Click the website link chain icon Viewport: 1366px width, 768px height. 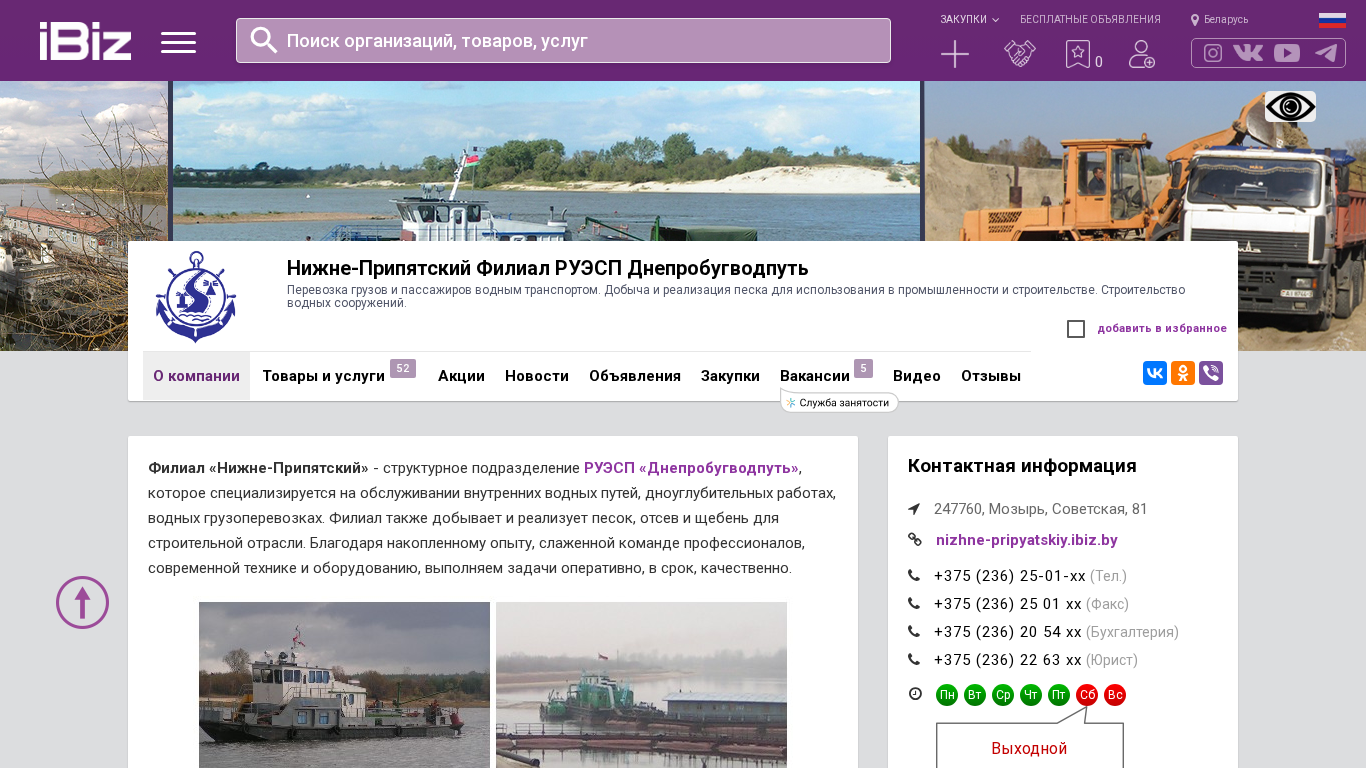click(x=914, y=540)
